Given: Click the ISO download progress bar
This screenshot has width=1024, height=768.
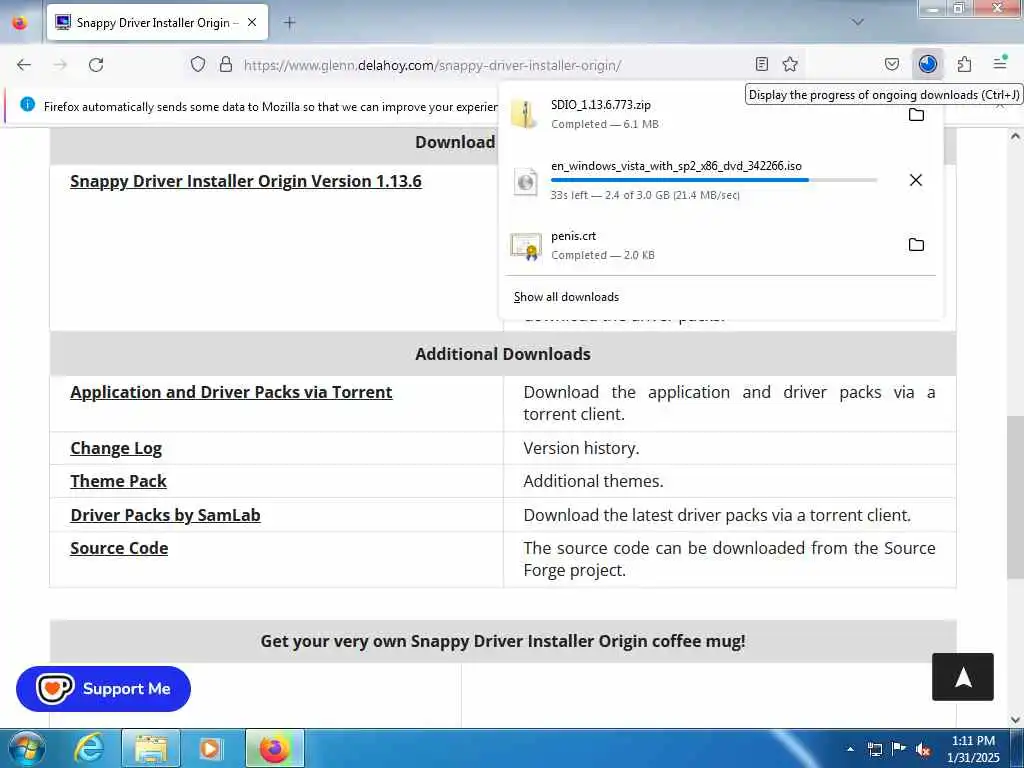Looking at the screenshot, I should pyautogui.click(x=714, y=180).
